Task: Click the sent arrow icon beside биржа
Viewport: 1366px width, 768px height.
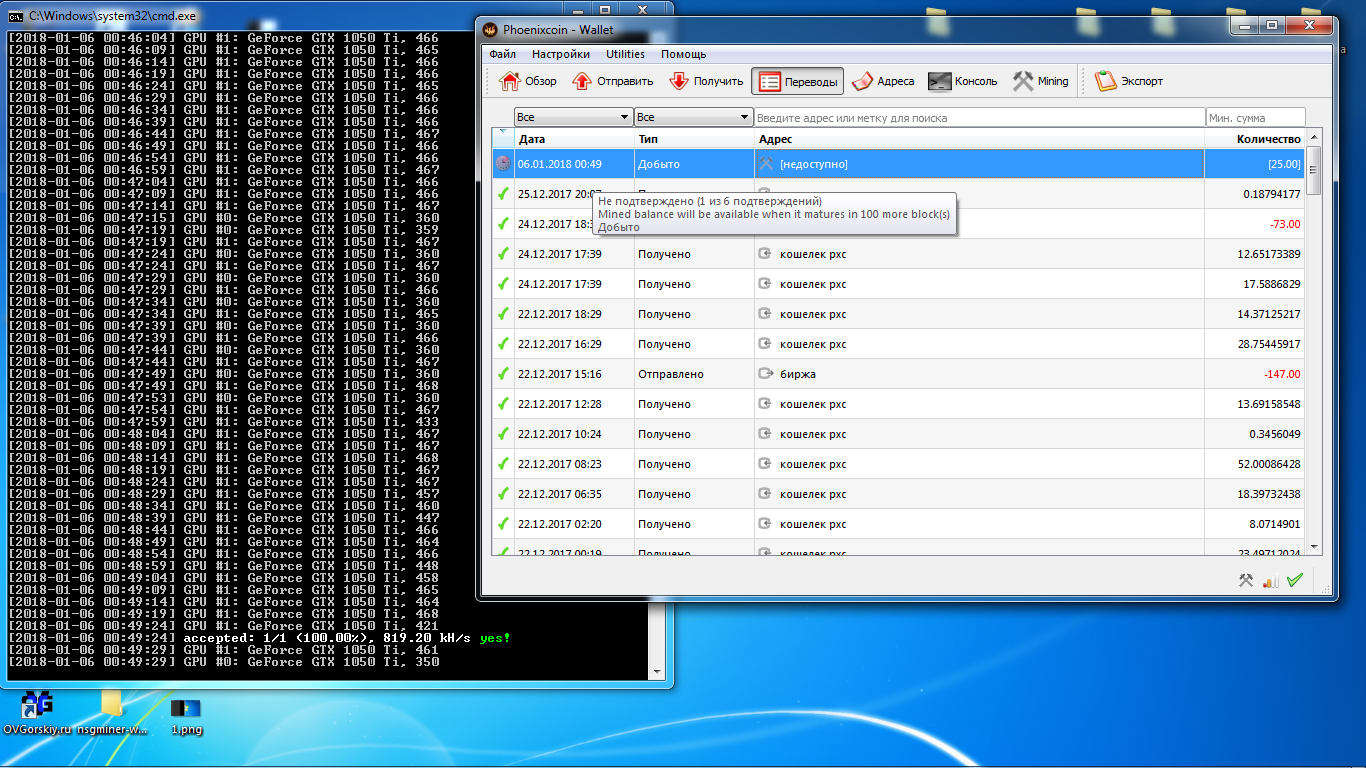Action: pos(767,374)
